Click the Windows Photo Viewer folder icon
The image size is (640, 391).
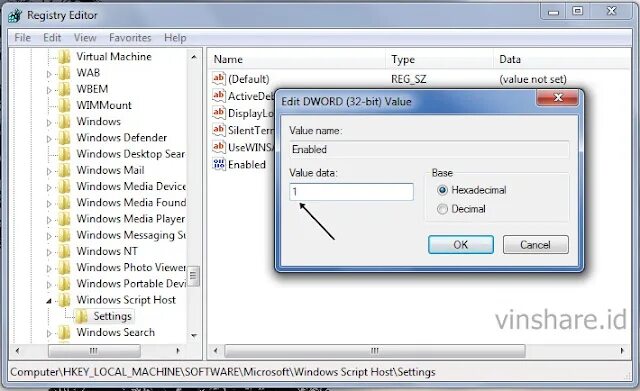point(64,267)
